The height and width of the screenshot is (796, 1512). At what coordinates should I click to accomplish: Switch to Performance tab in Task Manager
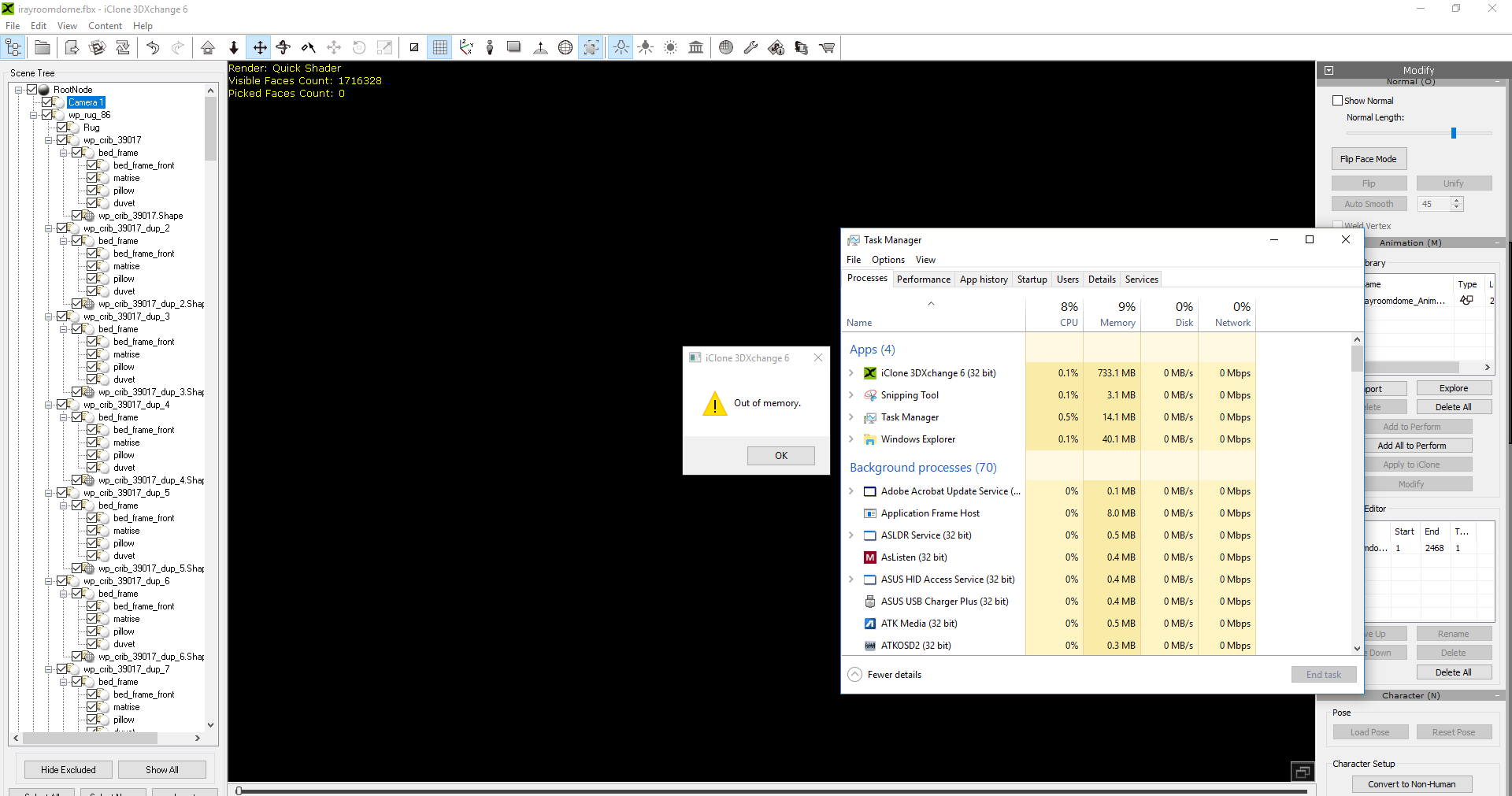[x=923, y=280]
